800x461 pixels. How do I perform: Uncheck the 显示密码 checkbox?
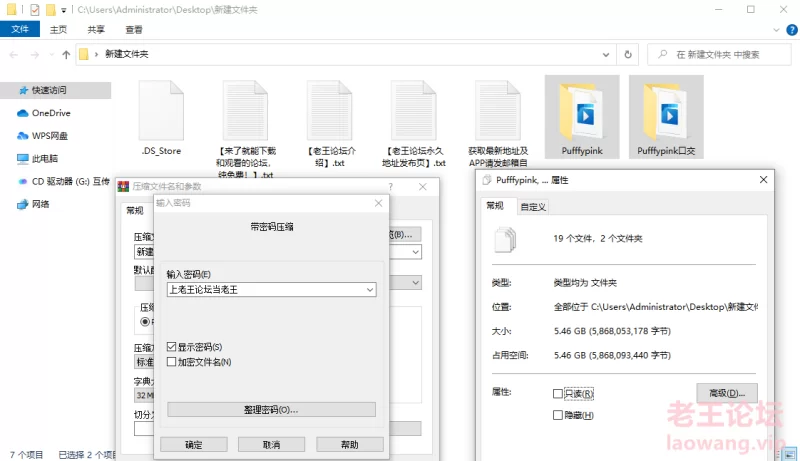coord(172,346)
